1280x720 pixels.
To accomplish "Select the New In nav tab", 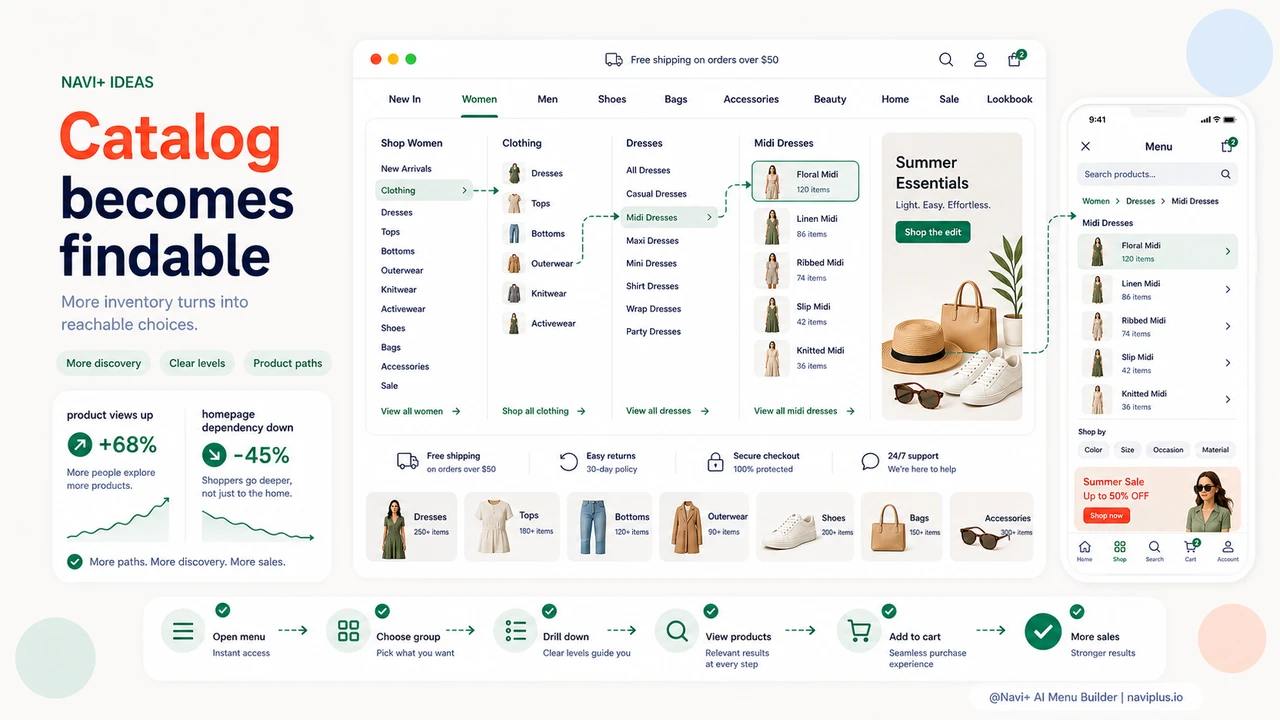I will [404, 99].
